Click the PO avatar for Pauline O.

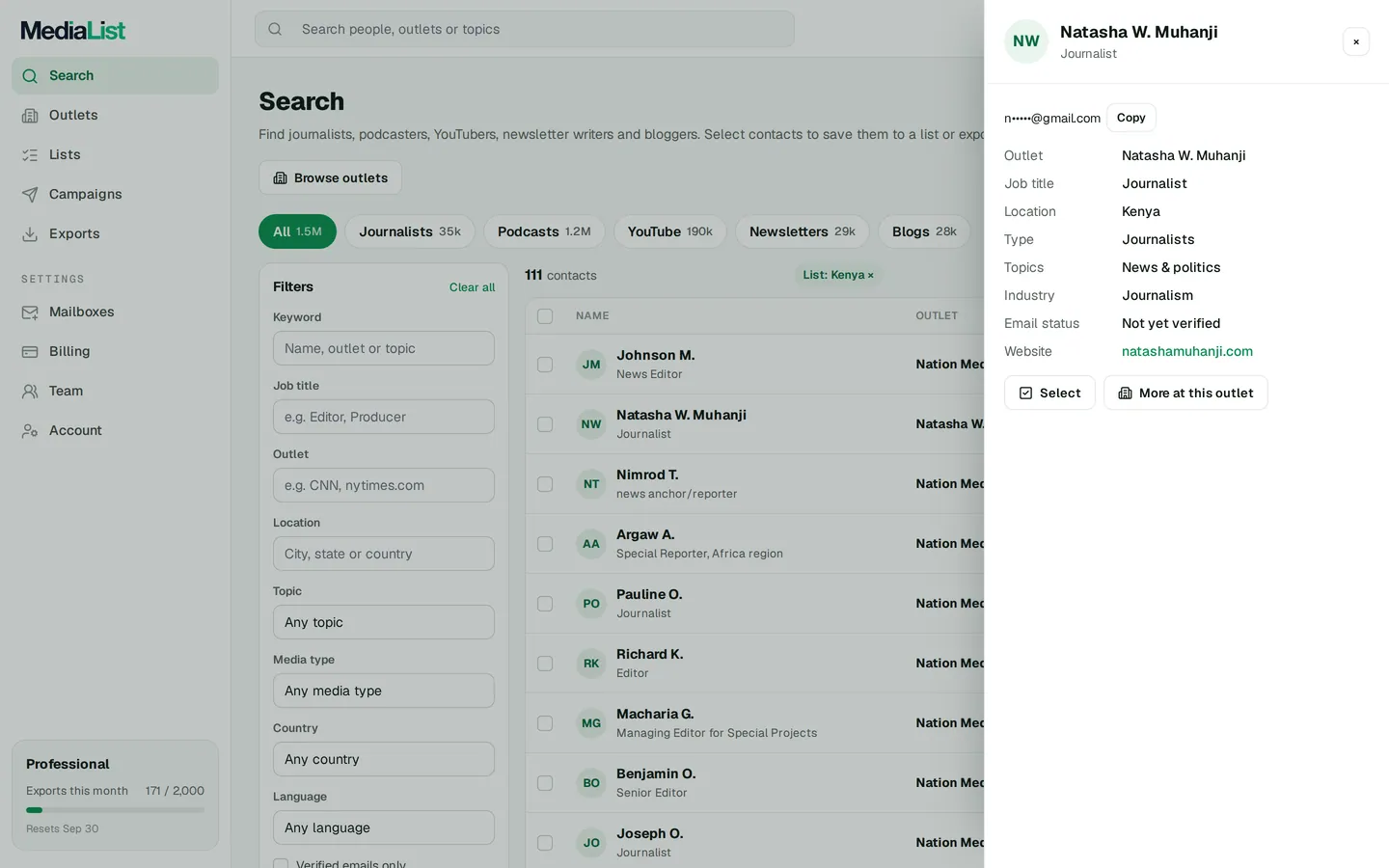tap(591, 604)
